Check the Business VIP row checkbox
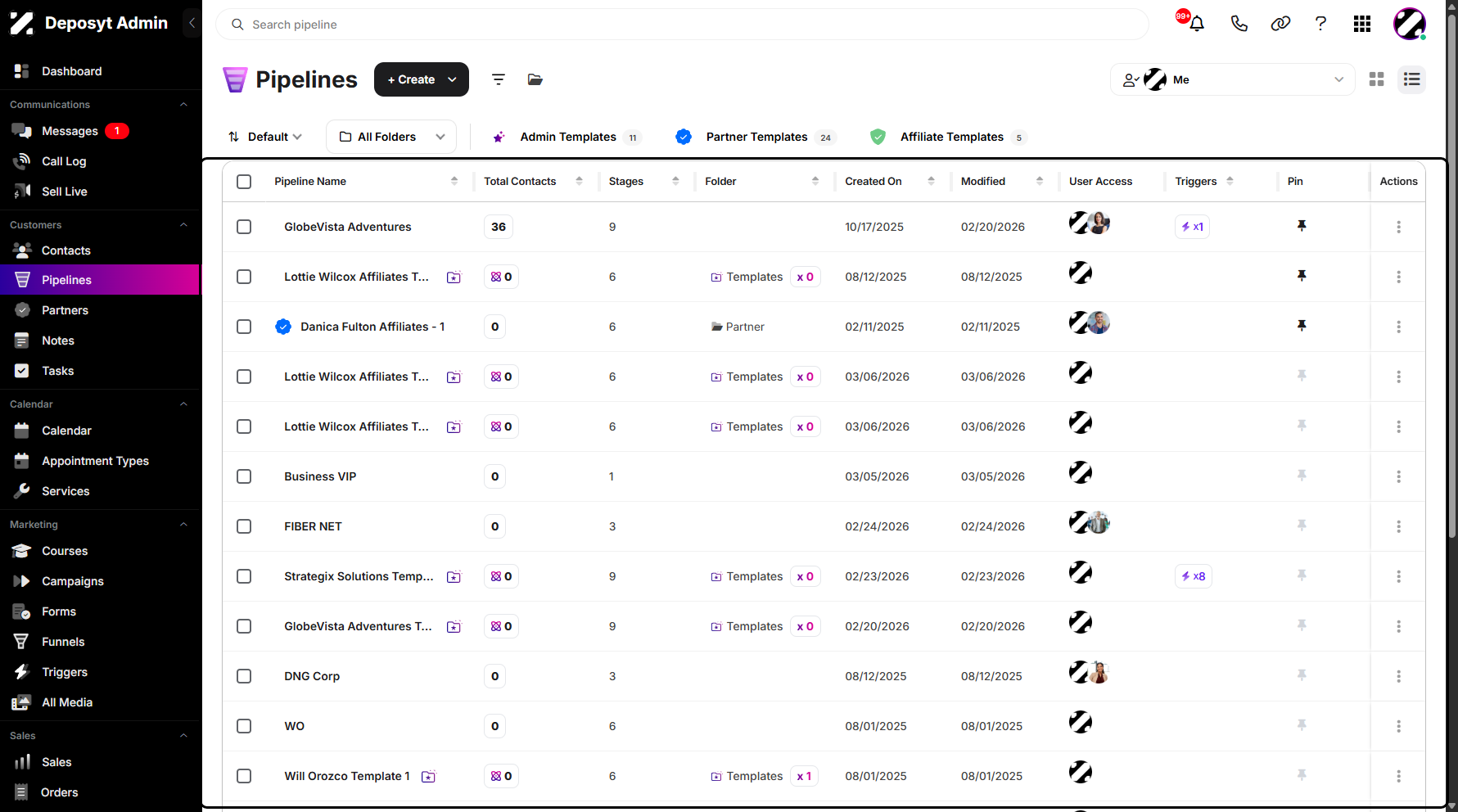Image resolution: width=1458 pixels, height=812 pixels. click(244, 476)
